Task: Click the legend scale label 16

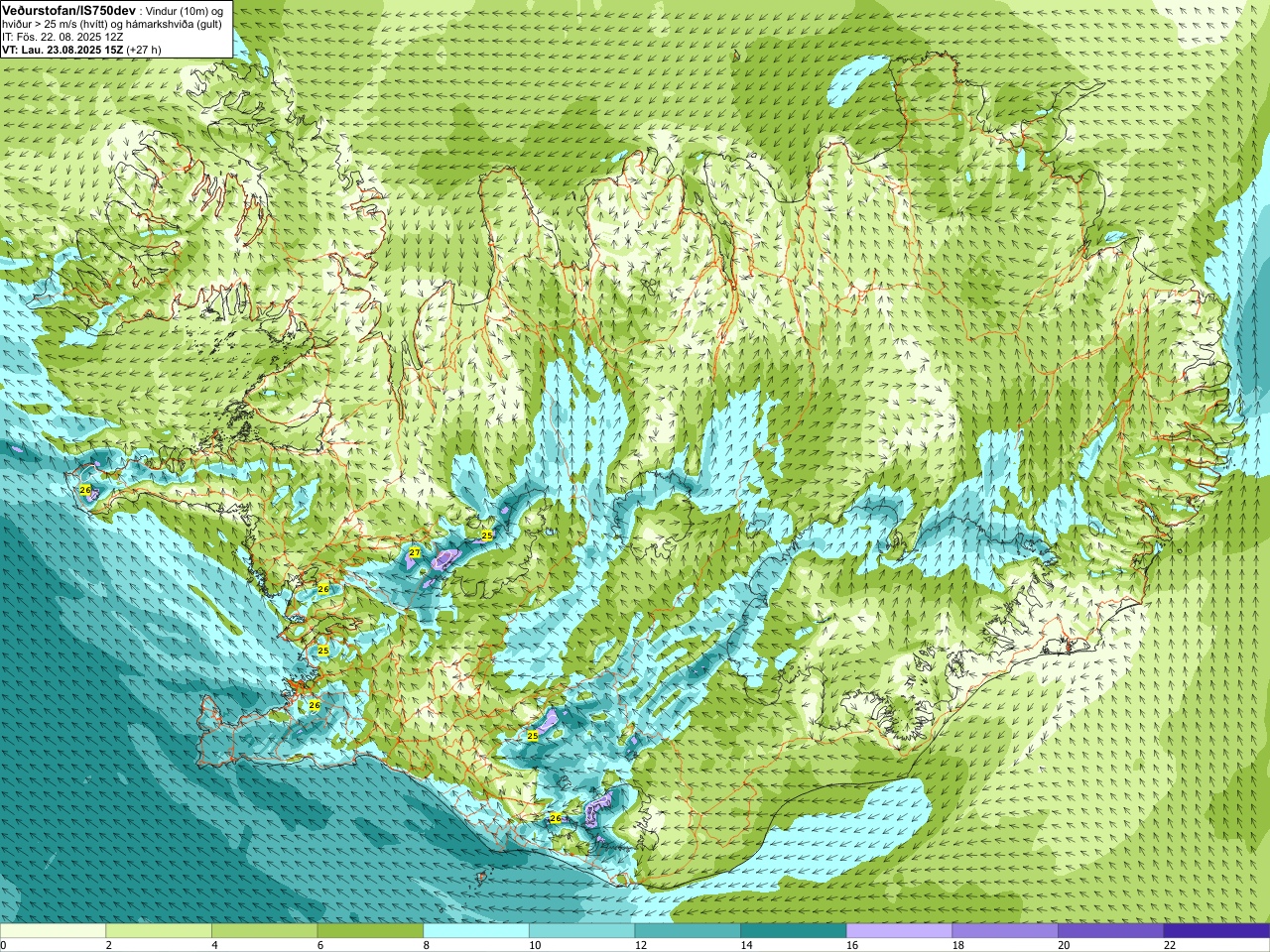Action: pos(852,946)
